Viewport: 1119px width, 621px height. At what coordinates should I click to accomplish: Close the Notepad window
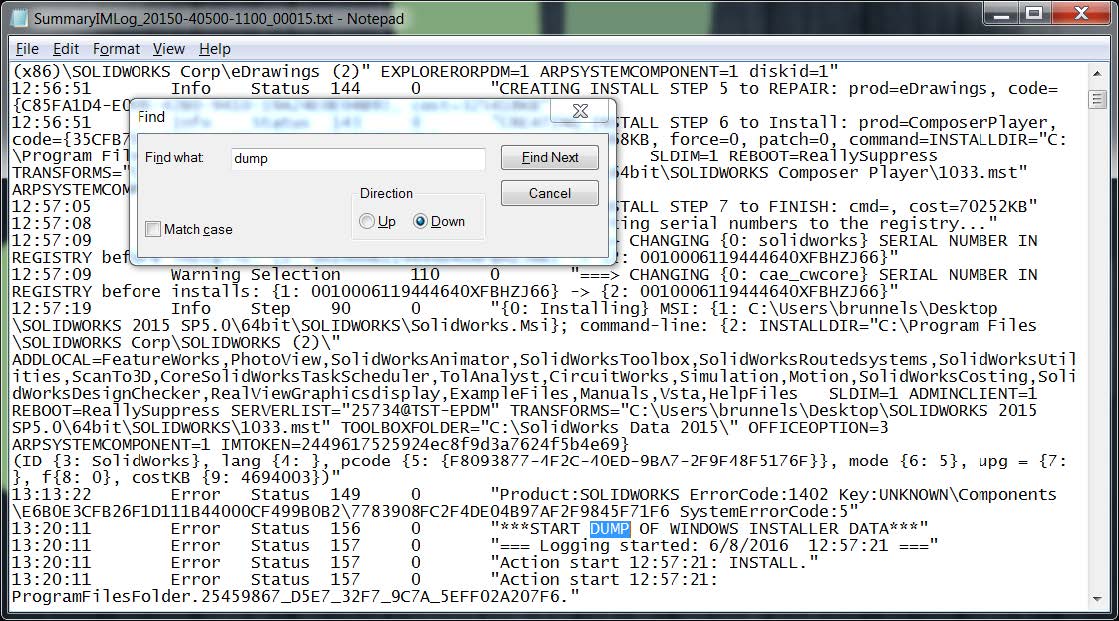[1081, 13]
